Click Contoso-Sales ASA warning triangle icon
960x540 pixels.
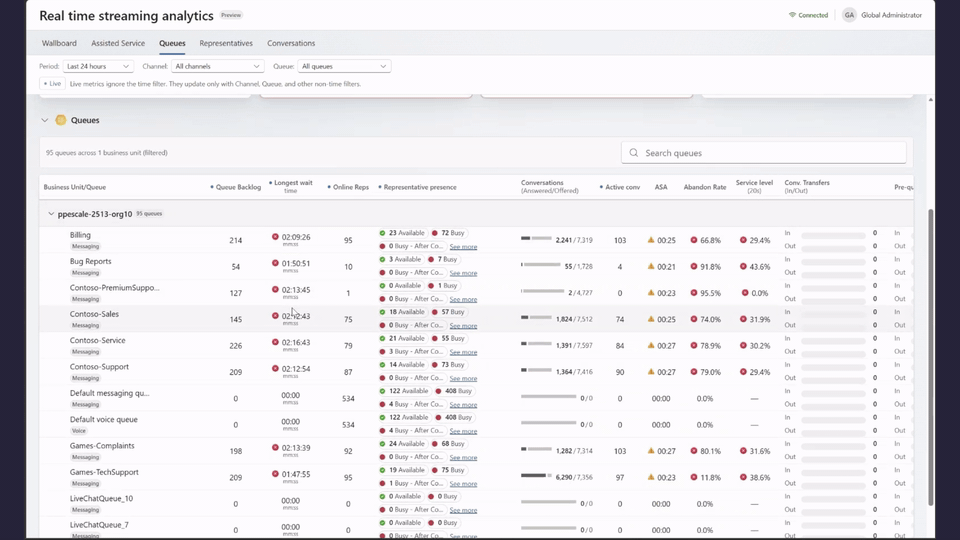tap(651, 319)
